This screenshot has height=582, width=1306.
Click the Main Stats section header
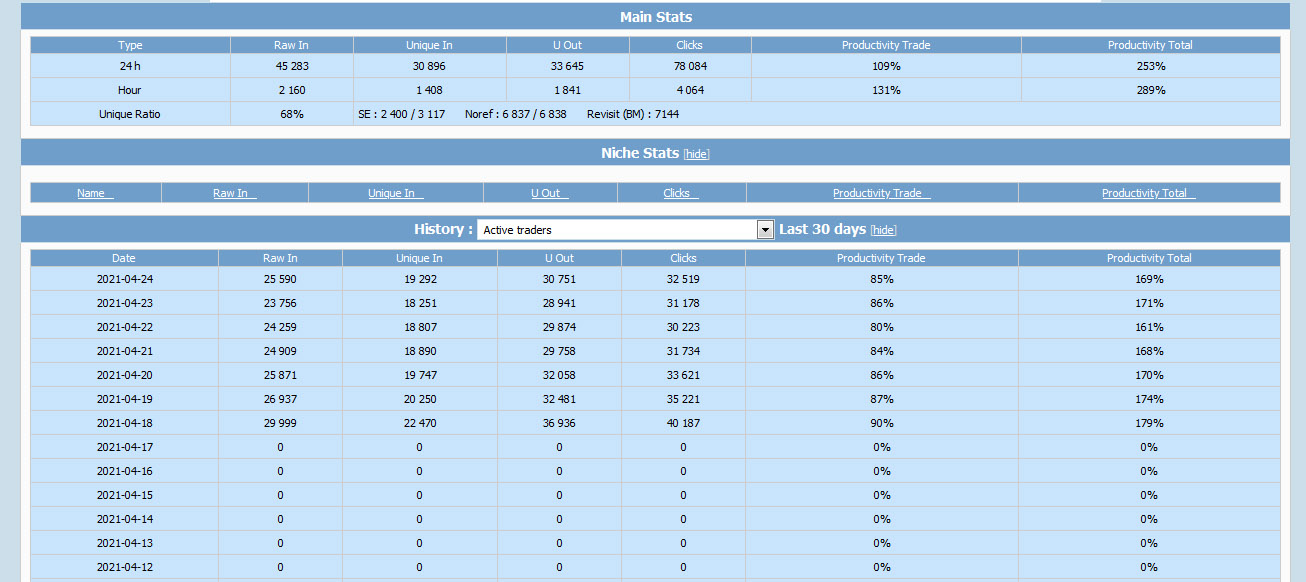point(656,16)
